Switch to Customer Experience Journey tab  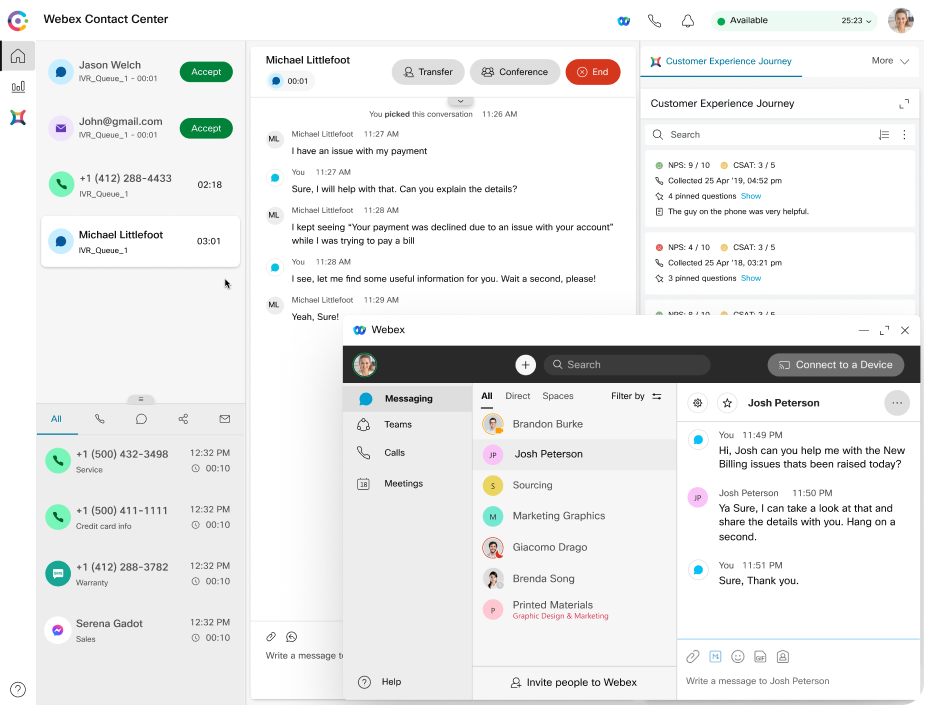pos(721,61)
